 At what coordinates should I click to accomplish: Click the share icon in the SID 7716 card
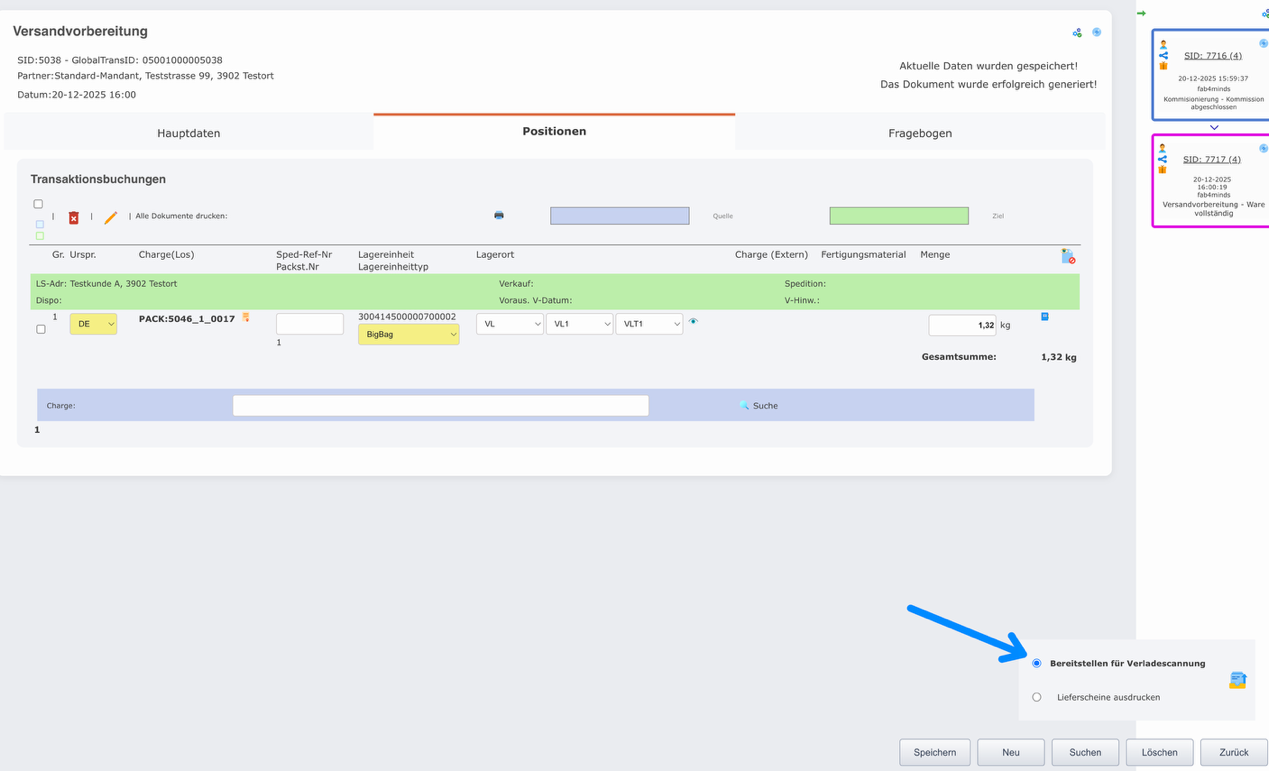1163,55
